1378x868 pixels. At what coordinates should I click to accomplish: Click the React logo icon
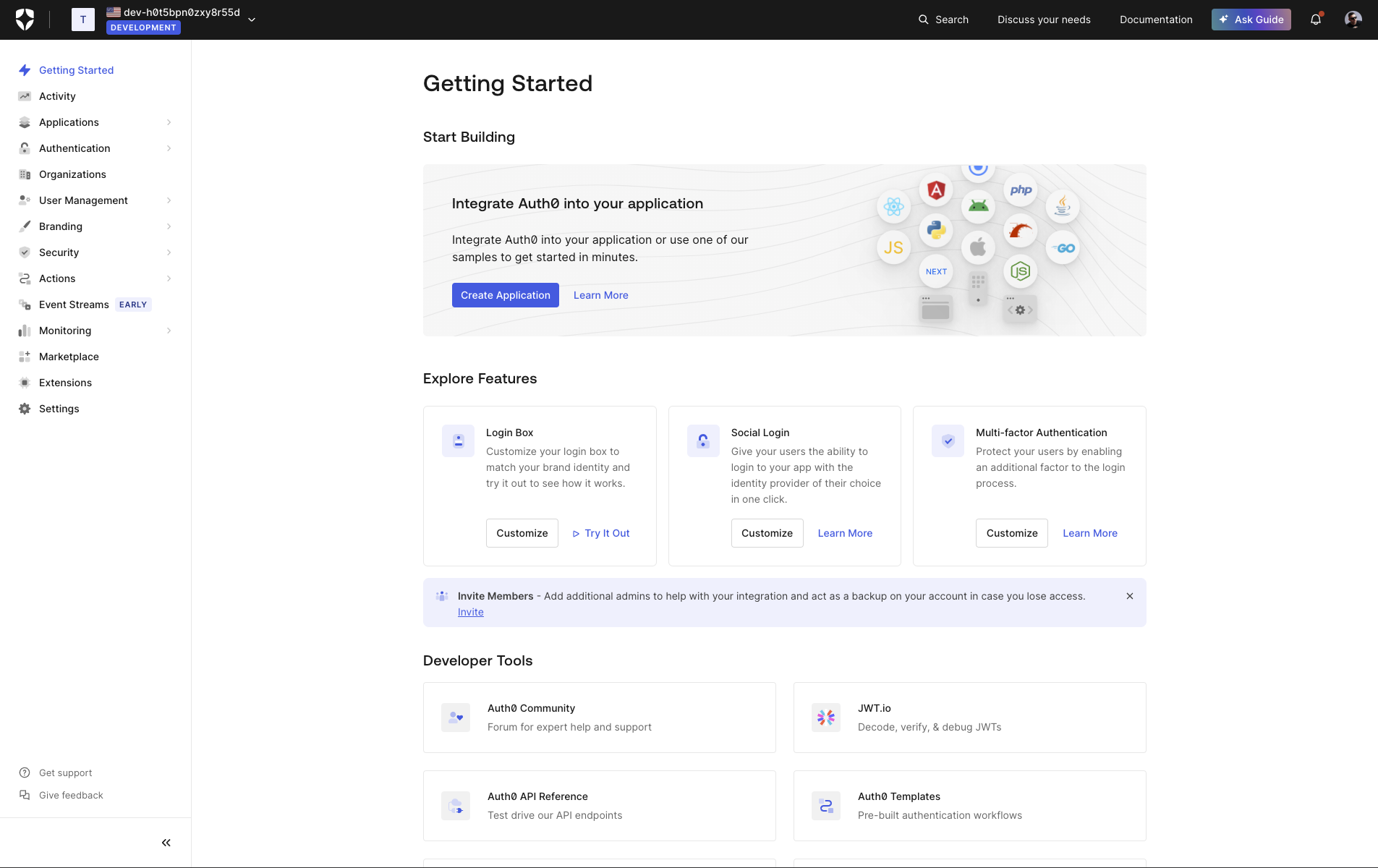pos(894,207)
